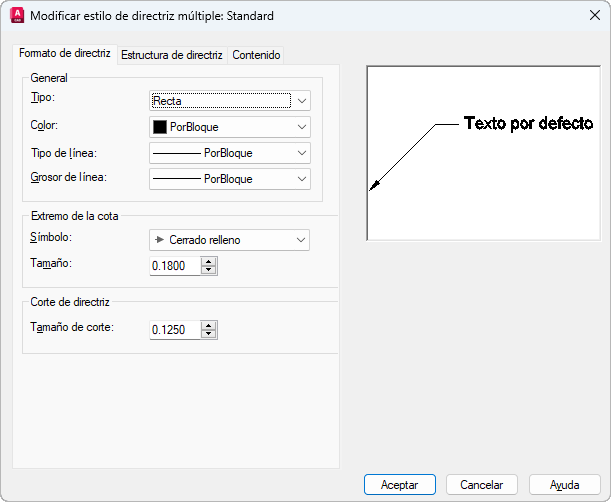Increase Tamaño de corte with up arrow

(209, 325)
